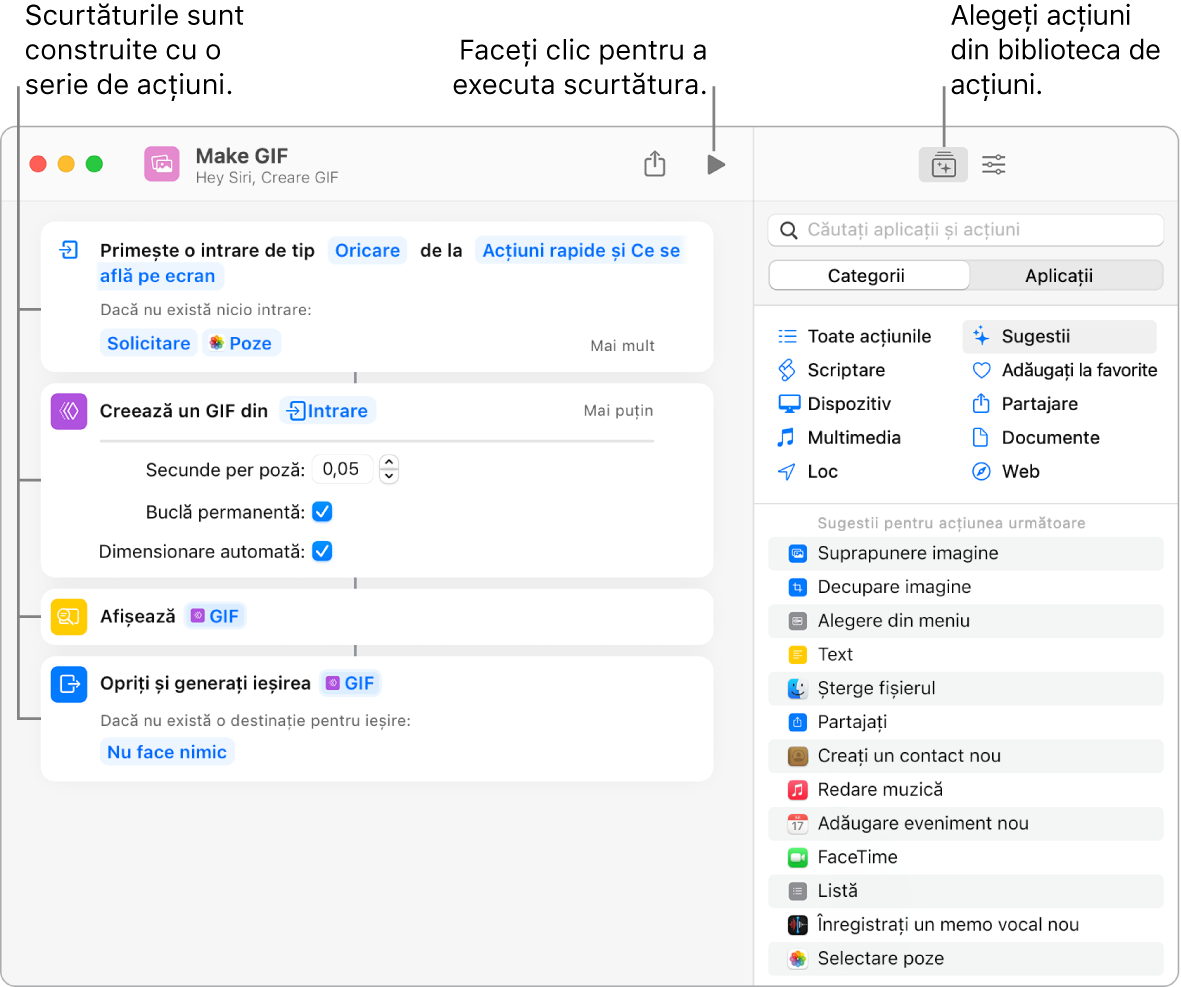Screen dimensions: 1181x987
Task: Toggle the Dimensionare automată checkbox
Action: point(322,551)
